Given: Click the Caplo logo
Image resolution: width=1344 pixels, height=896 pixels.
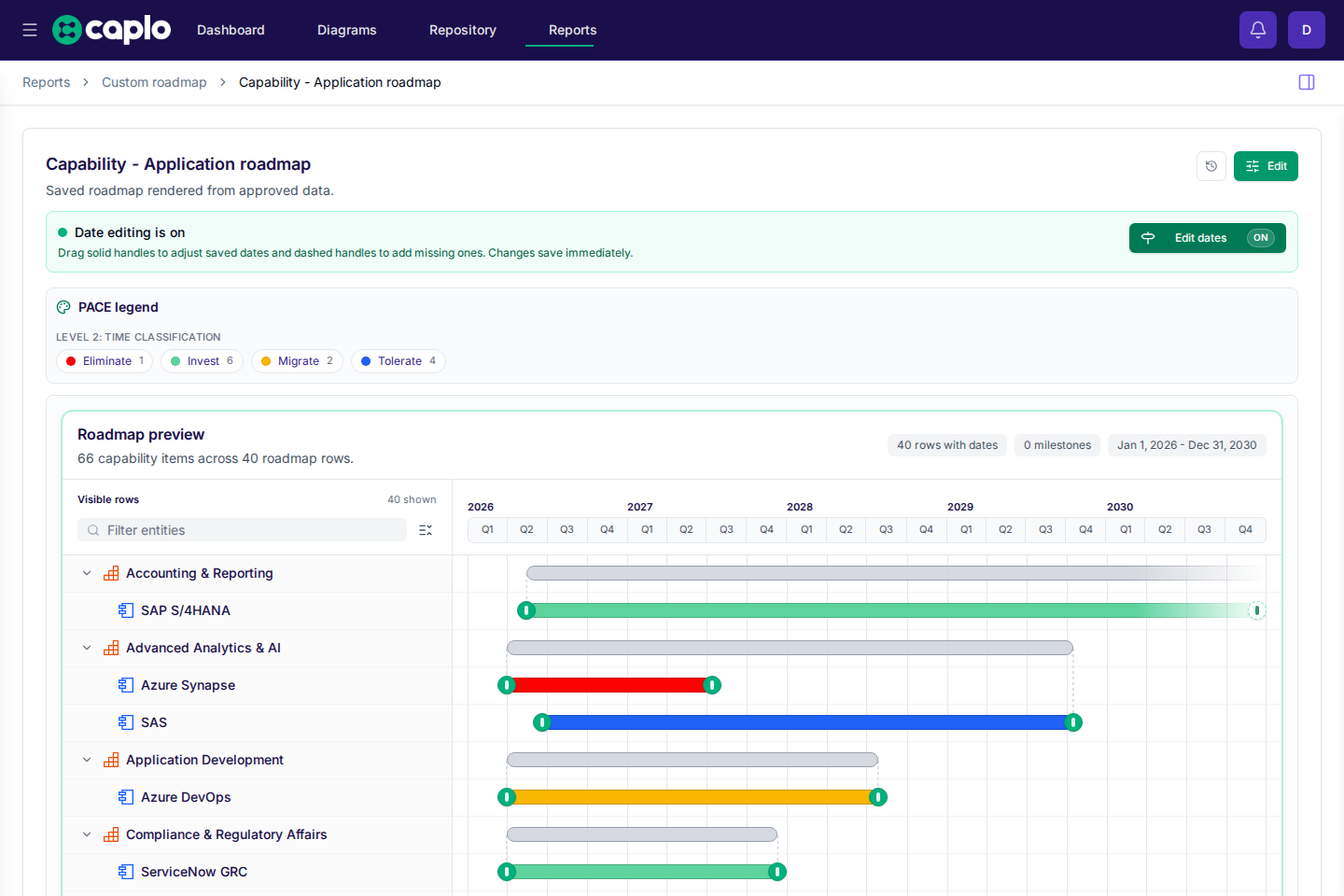Looking at the screenshot, I should (x=111, y=30).
